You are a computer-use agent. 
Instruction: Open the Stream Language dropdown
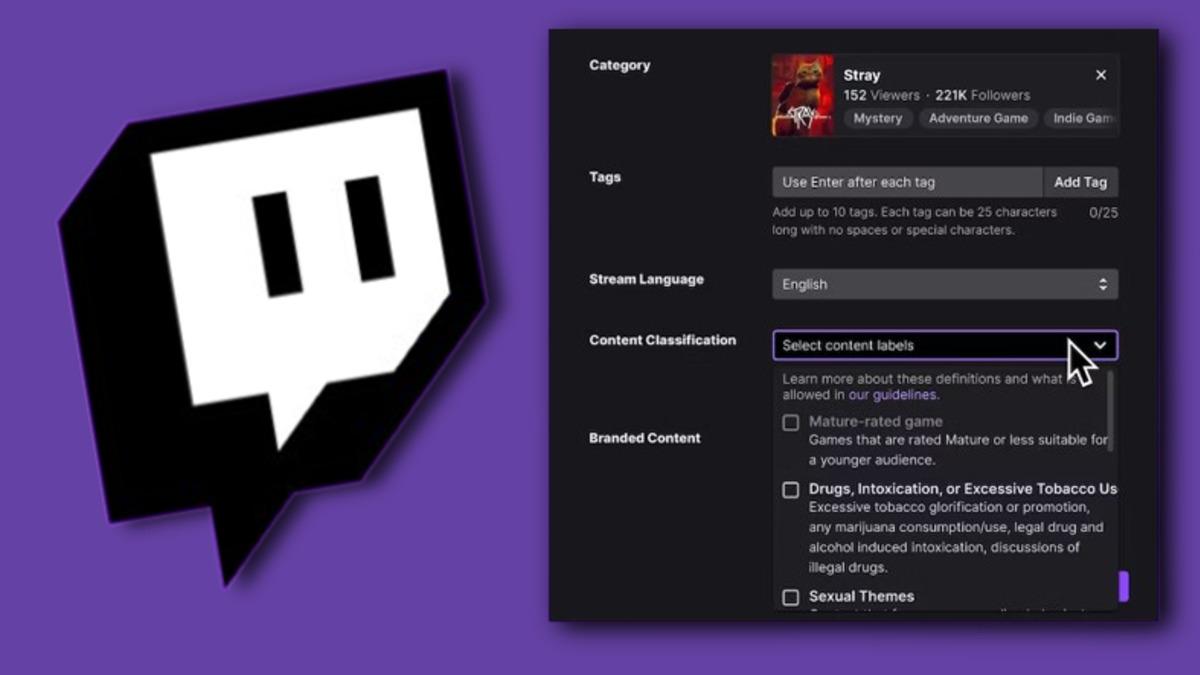(x=944, y=284)
